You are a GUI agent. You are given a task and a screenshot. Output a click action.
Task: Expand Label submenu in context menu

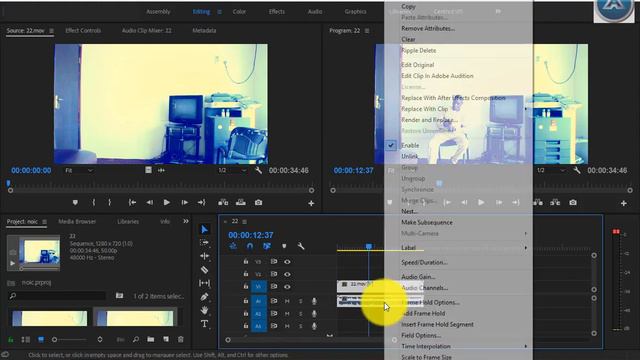point(525,247)
